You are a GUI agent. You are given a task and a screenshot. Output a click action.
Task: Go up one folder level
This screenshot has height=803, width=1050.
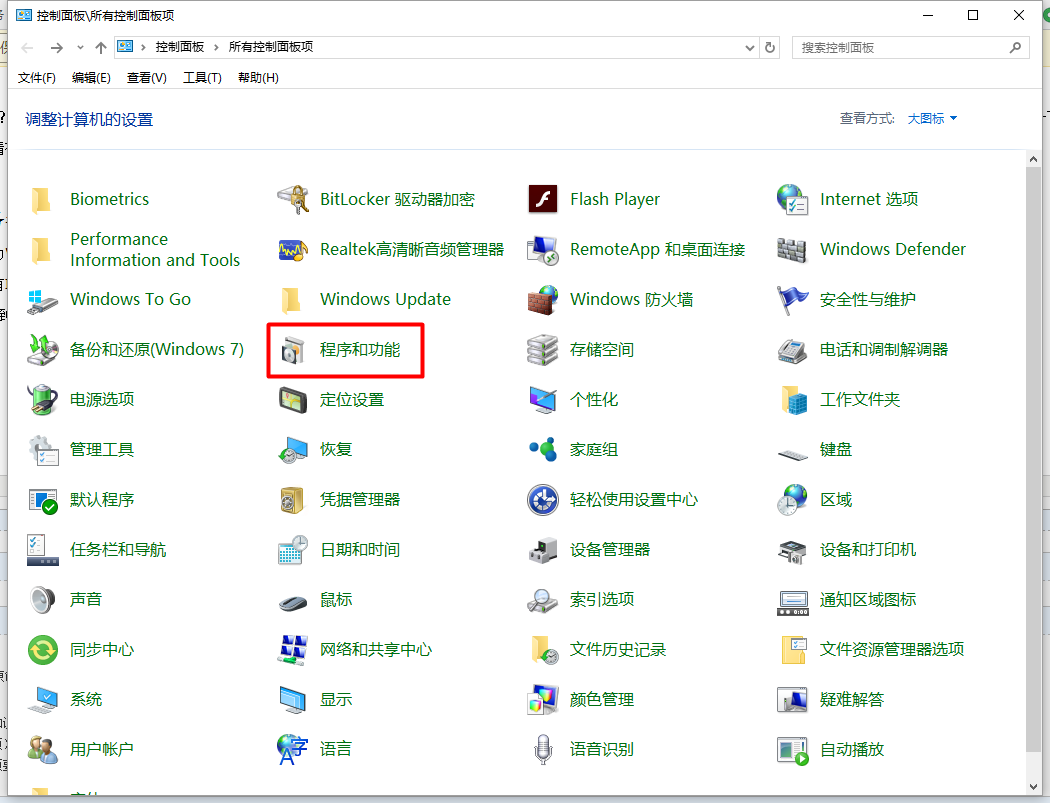pyautogui.click(x=100, y=48)
